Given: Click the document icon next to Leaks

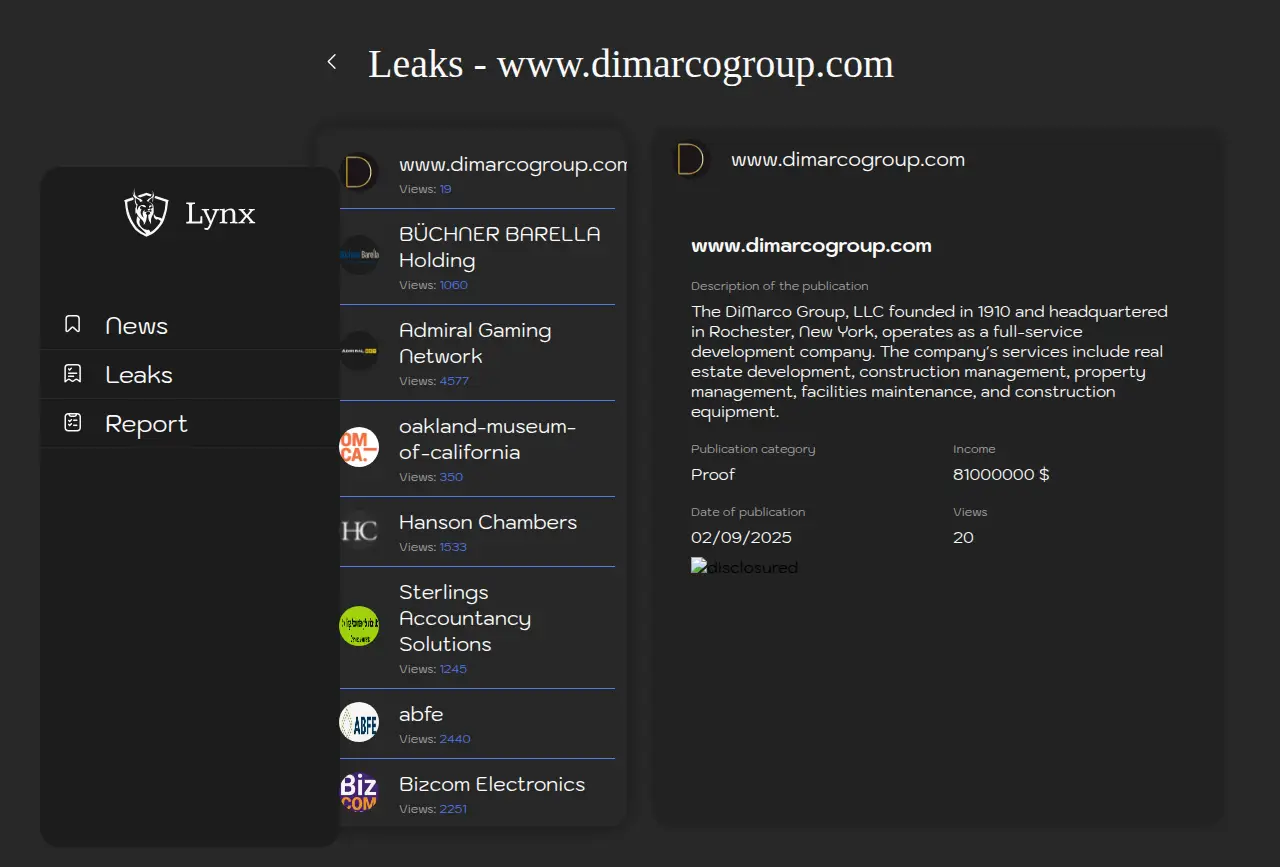Looking at the screenshot, I should [72, 374].
